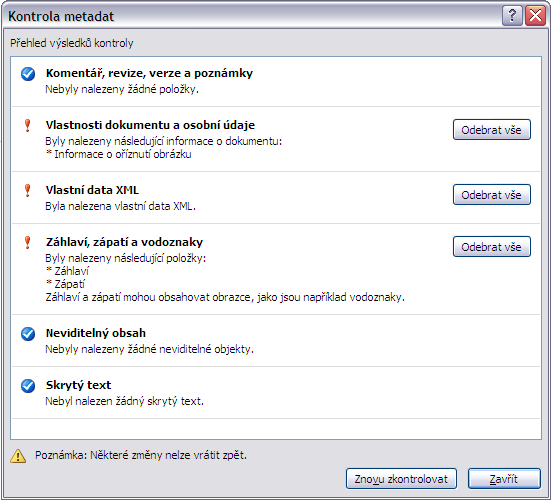552x500 pixels.
Task: Open the question mark help button
Action: coord(512,16)
